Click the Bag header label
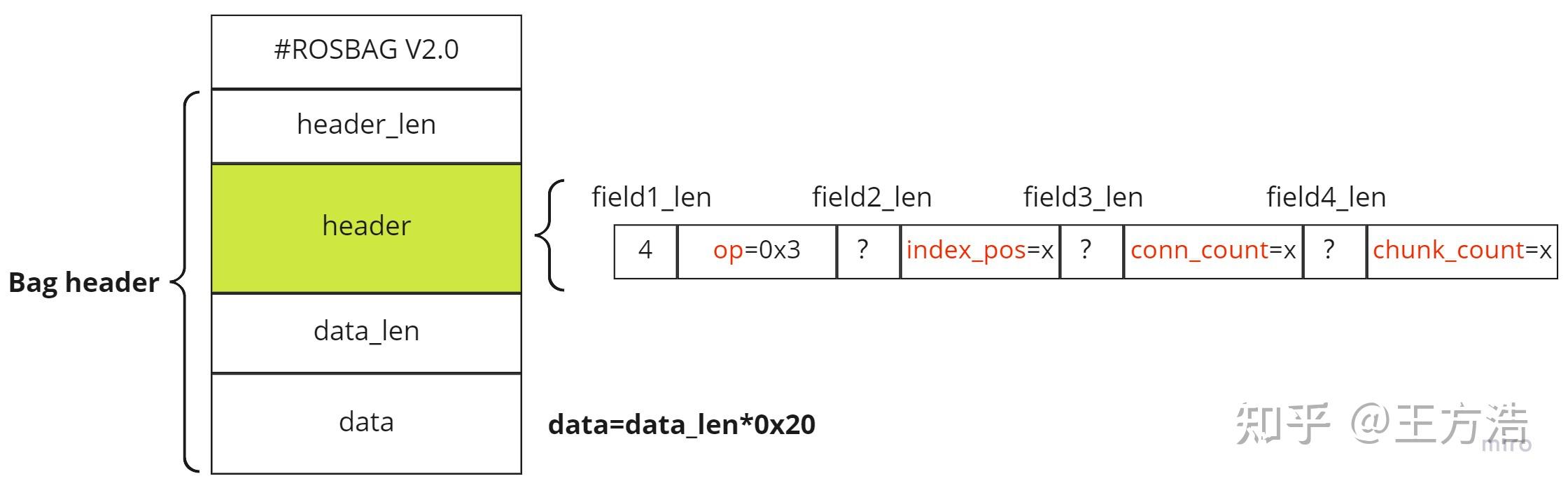 coord(83,283)
